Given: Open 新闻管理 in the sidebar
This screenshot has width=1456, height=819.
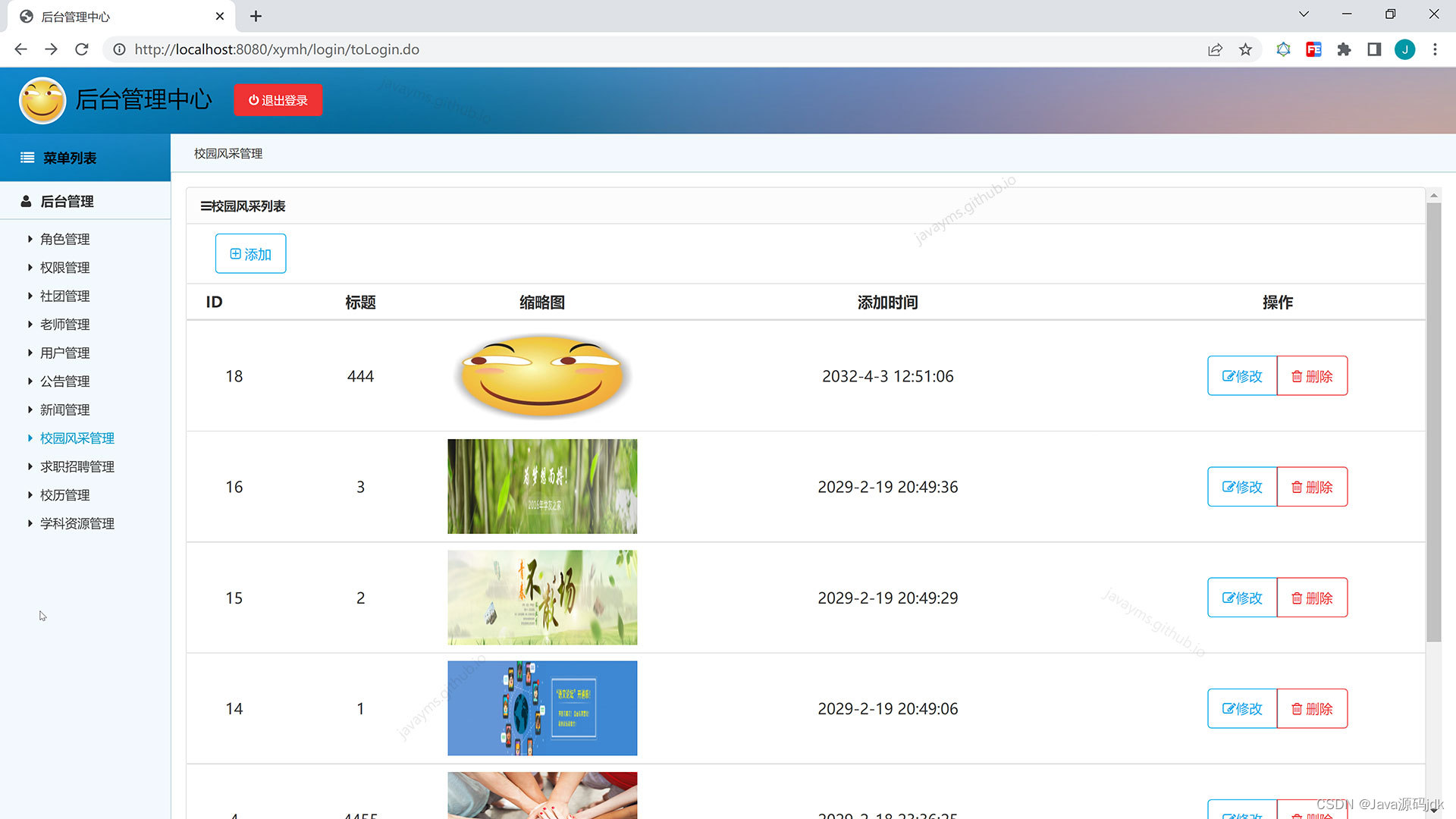Looking at the screenshot, I should (64, 410).
